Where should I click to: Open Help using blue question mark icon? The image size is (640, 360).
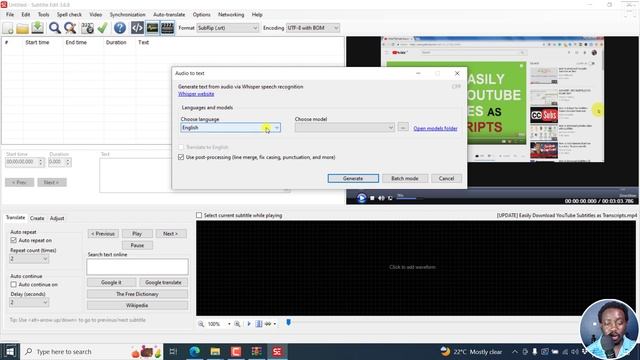pos(120,28)
